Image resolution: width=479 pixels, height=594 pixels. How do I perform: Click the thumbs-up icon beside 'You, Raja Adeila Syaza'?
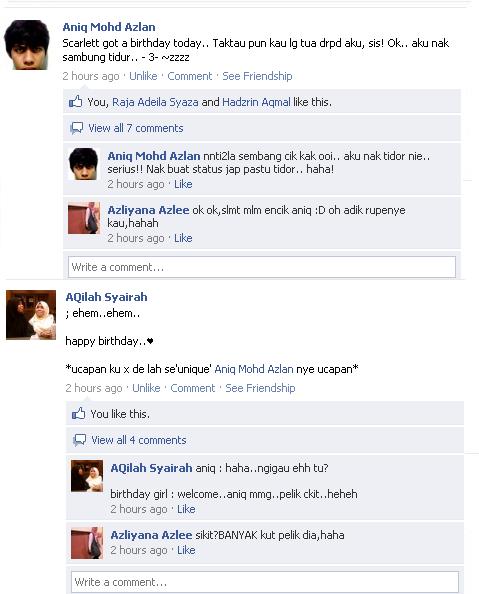click(75, 102)
